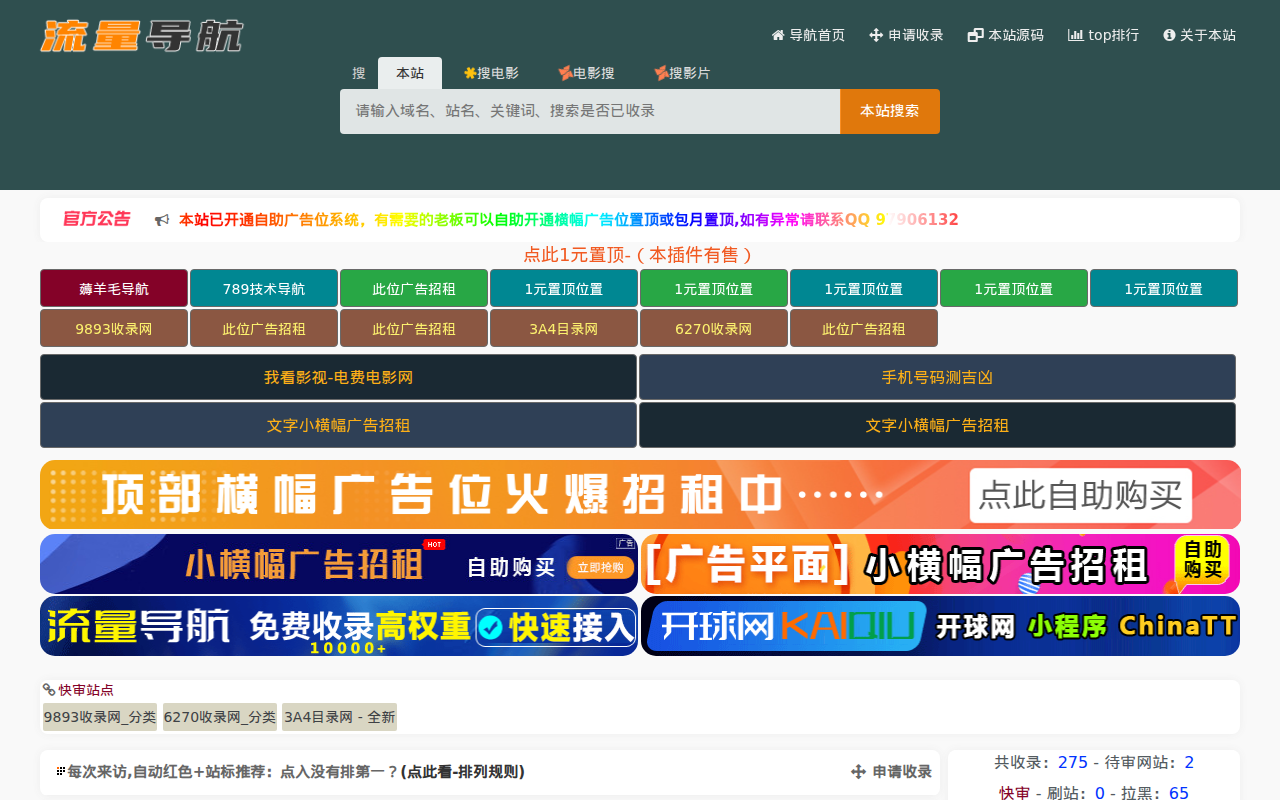Click the crosshair icon next to 申请收录
This screenshot has height=800, width=1280.
pos(874,34)
